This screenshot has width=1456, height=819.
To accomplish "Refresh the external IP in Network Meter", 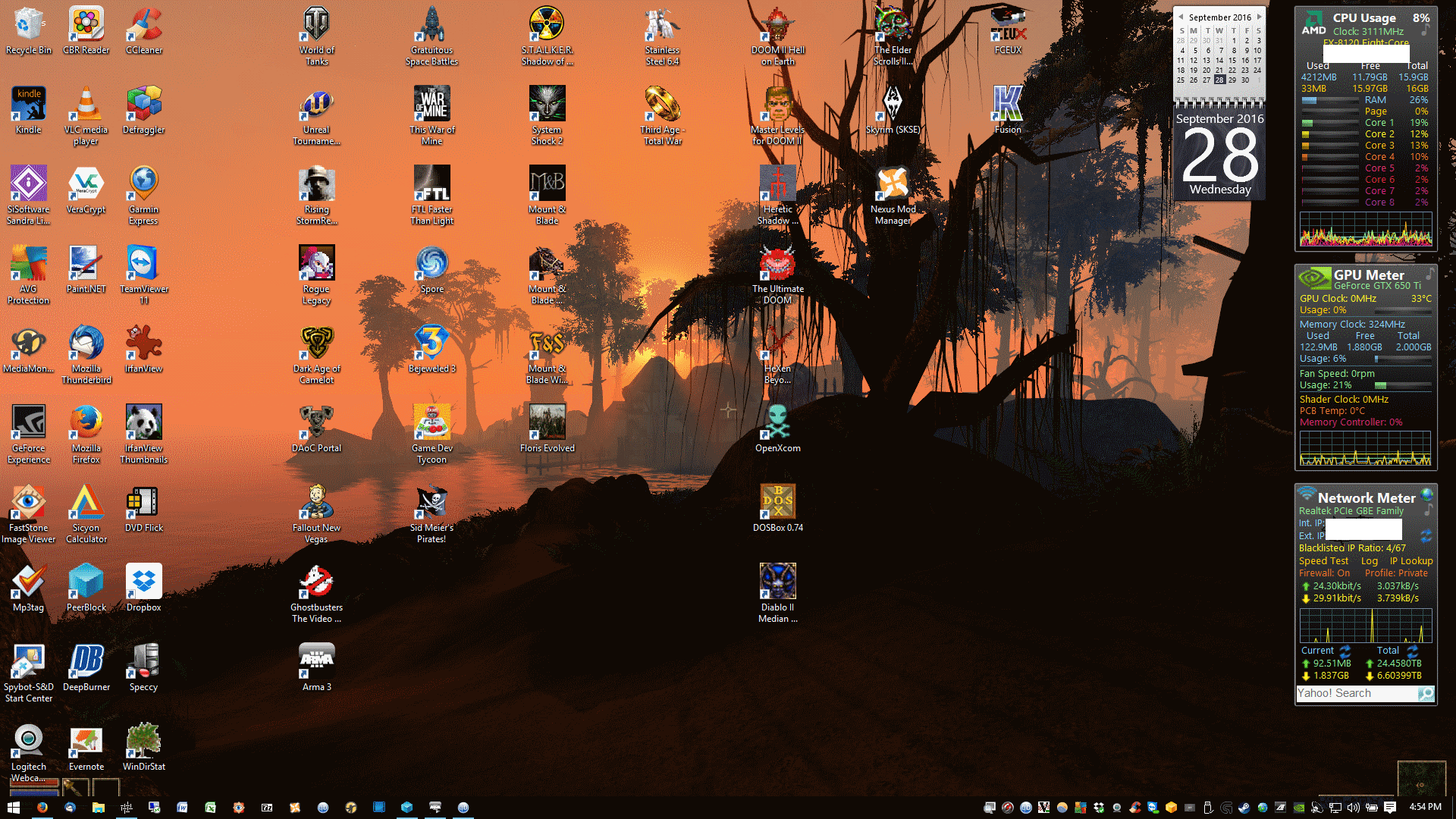I will tap(1426, 535).
